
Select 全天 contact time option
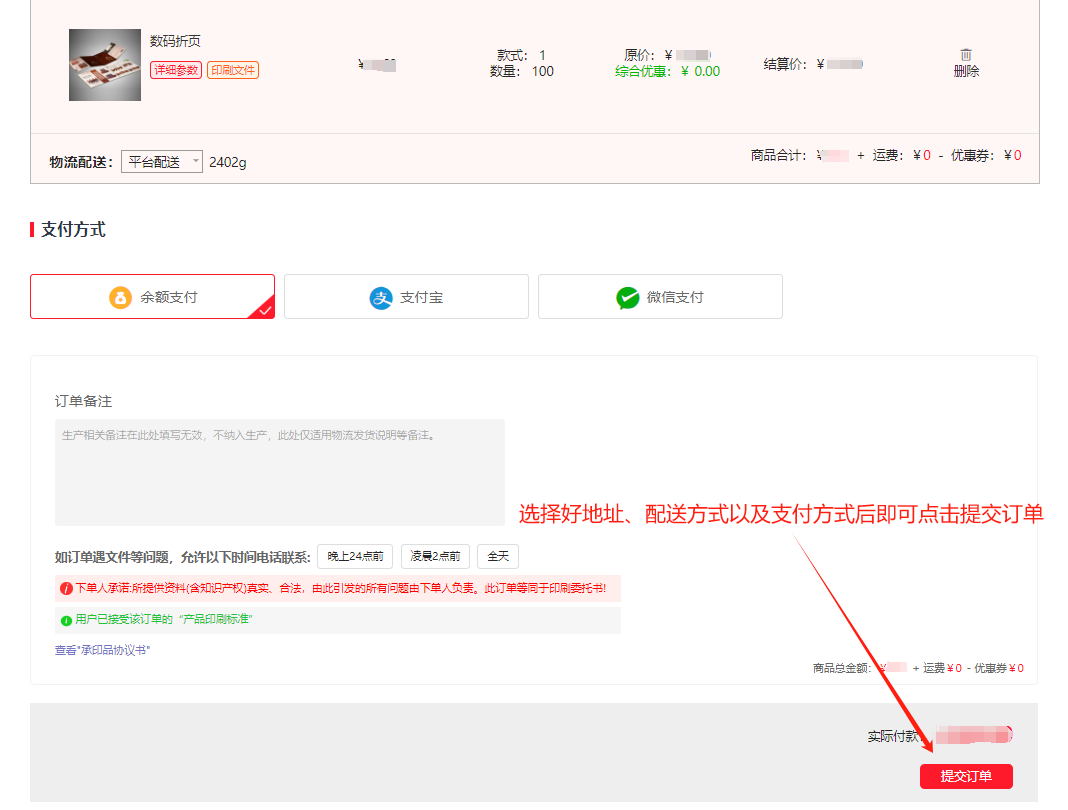(x=498, y=557)
